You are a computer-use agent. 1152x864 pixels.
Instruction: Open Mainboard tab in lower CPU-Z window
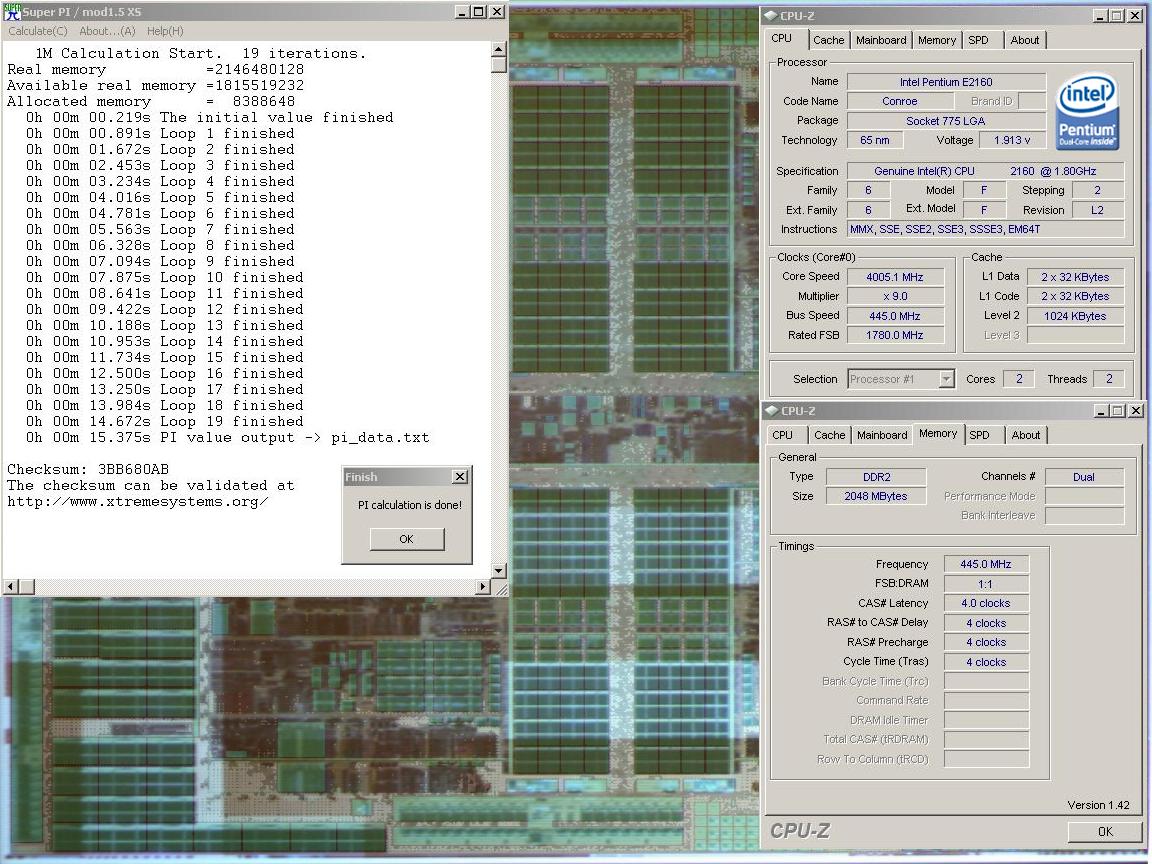(x=882, y=435)
